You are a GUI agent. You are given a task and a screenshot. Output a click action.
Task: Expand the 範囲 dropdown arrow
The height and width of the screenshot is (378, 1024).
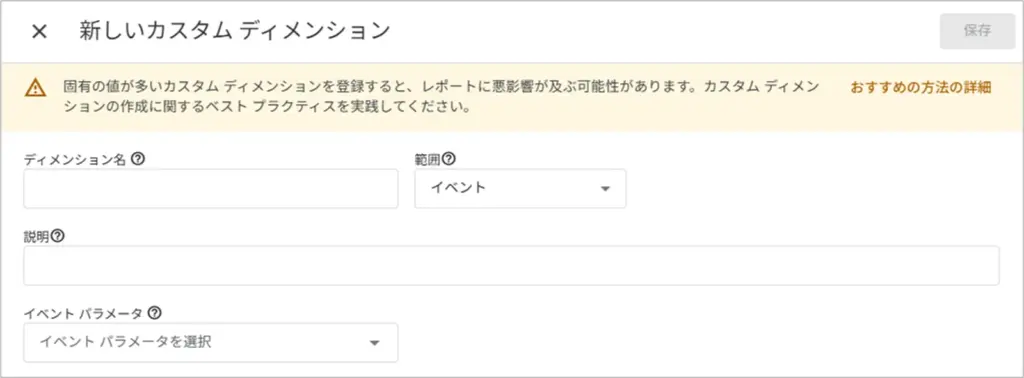605,189
